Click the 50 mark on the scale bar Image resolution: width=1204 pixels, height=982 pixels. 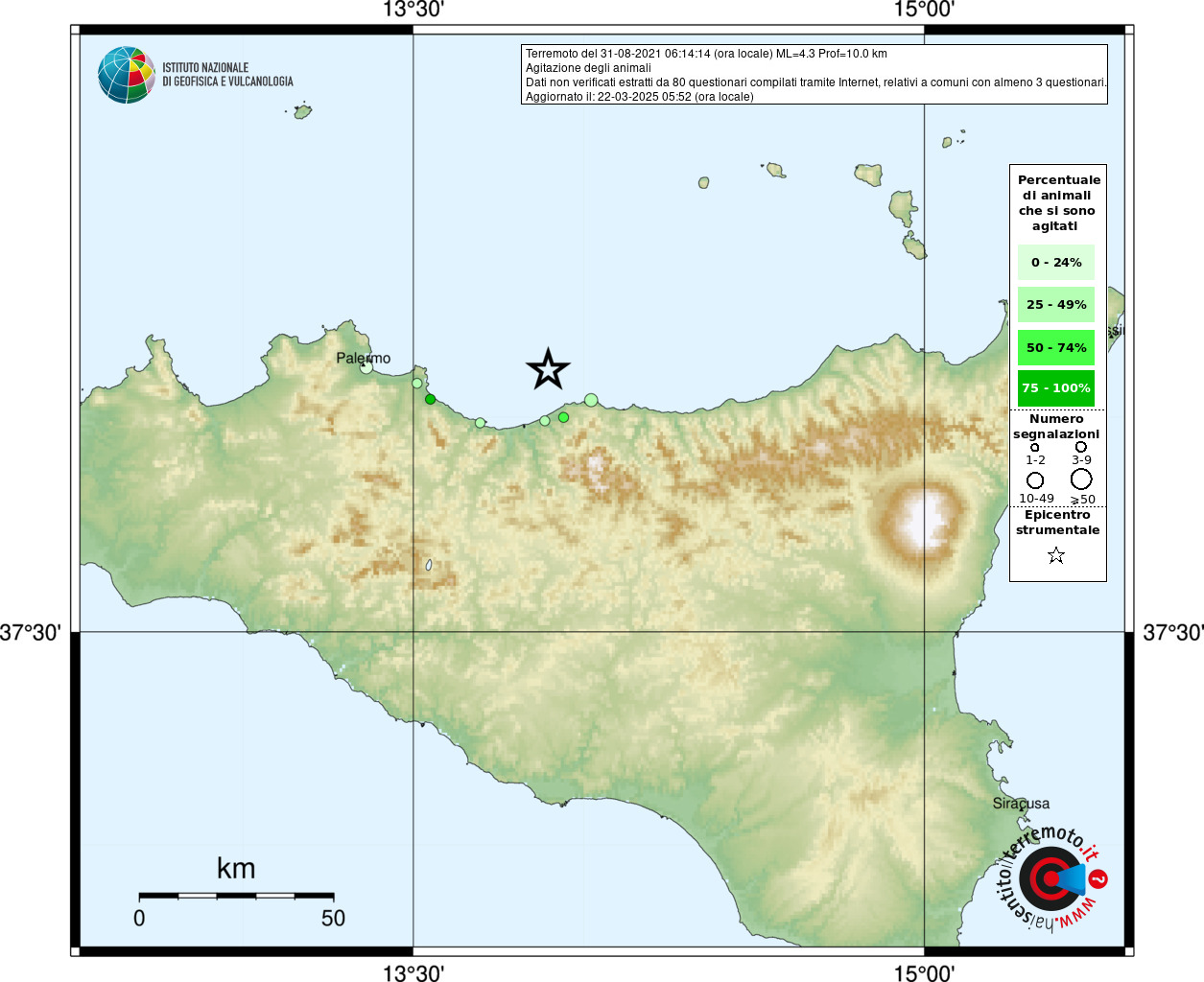point(333,918)
